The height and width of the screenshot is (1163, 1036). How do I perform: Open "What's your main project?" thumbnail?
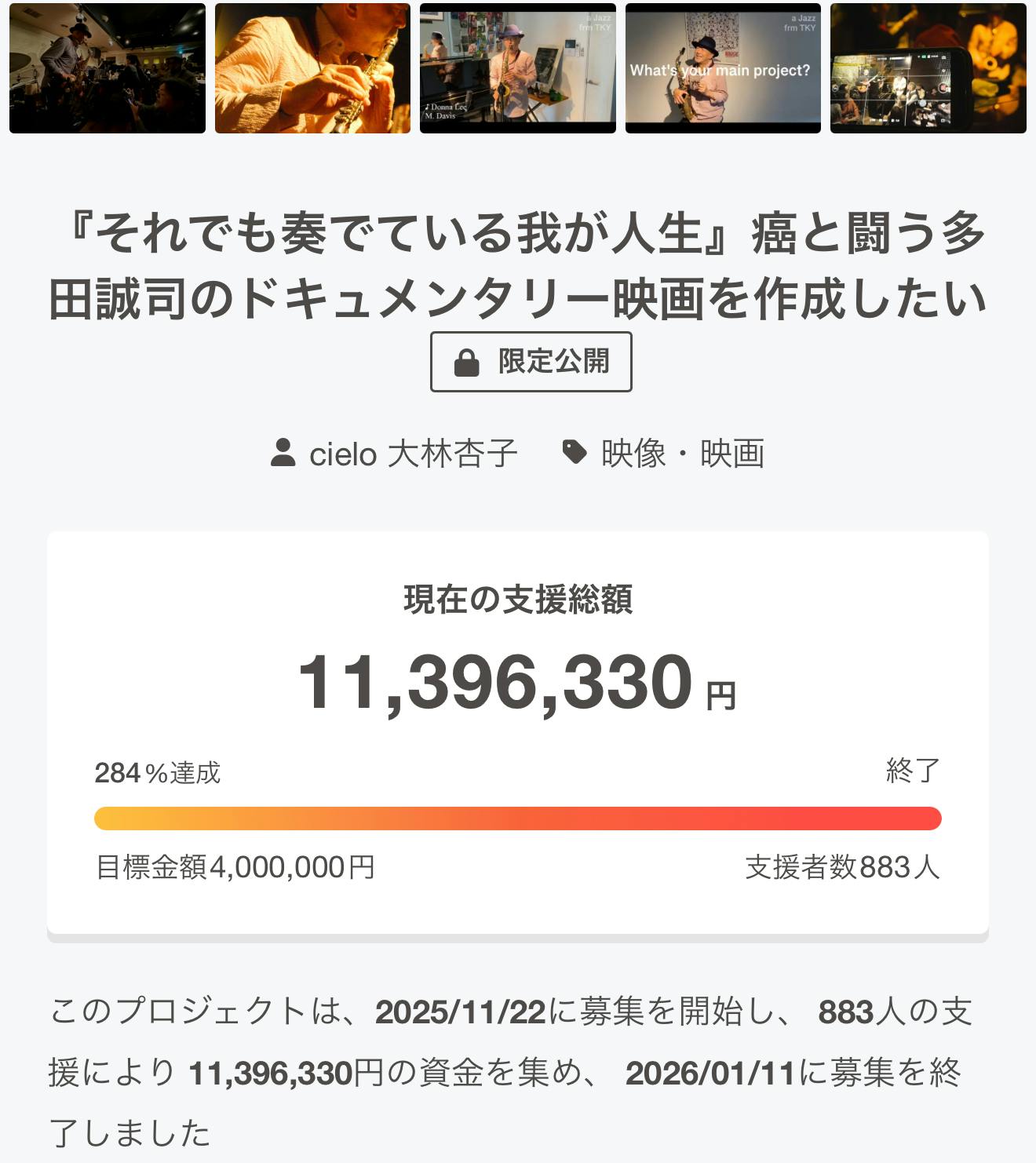pos(723,68)
